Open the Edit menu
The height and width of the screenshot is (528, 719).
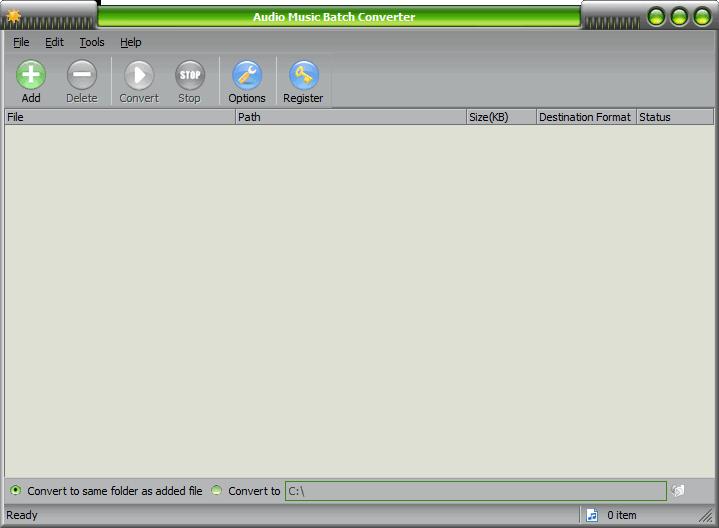coord(54,42)
